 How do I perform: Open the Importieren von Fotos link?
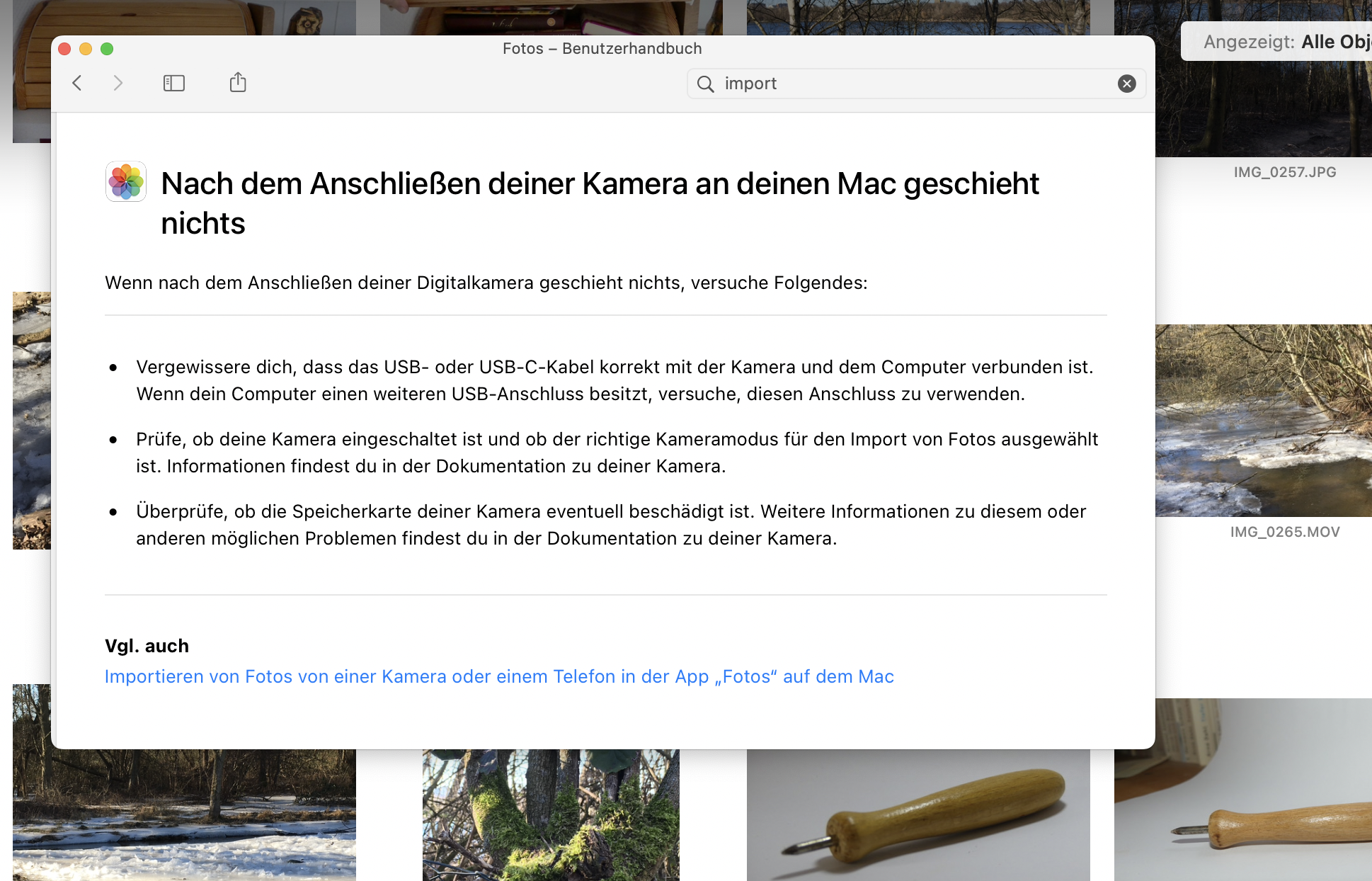499,676
